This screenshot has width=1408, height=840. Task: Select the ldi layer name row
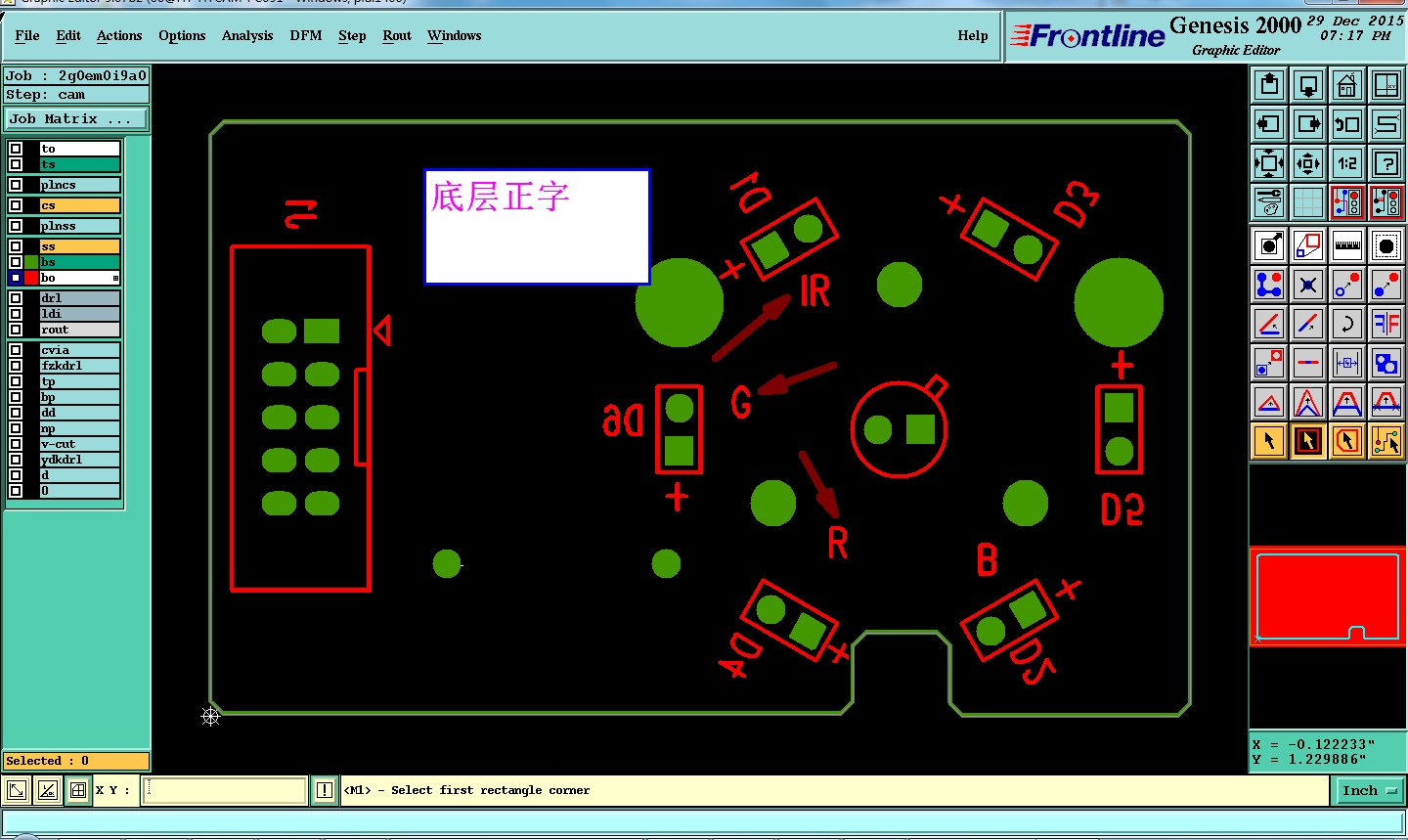tap(80, 314)
